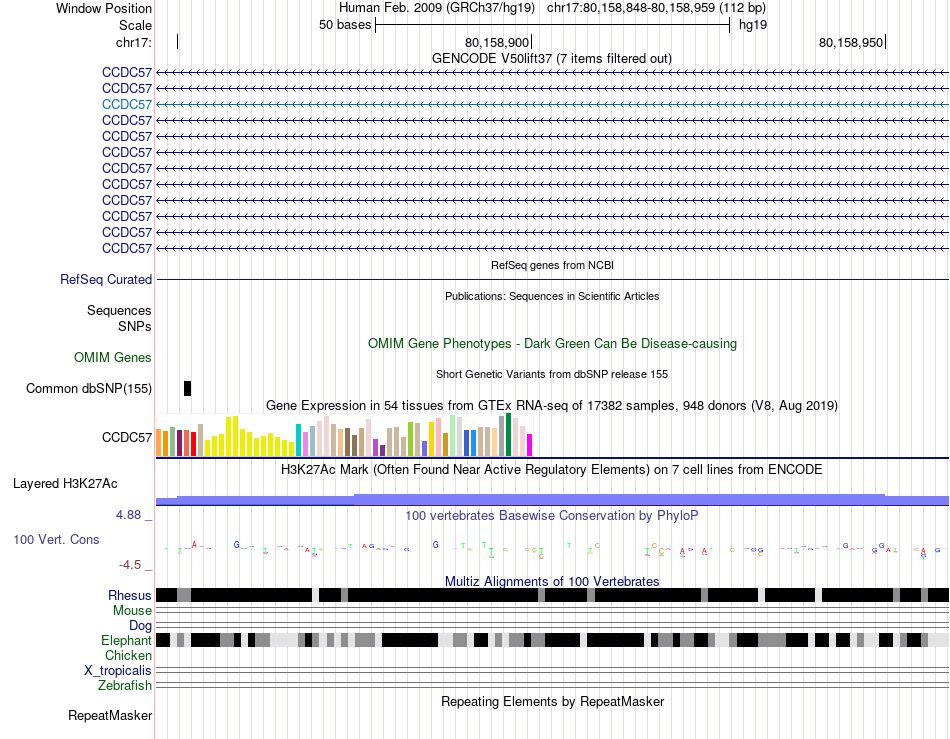
Task: Click the OMIM Genes label
Action: pos(113,357)
